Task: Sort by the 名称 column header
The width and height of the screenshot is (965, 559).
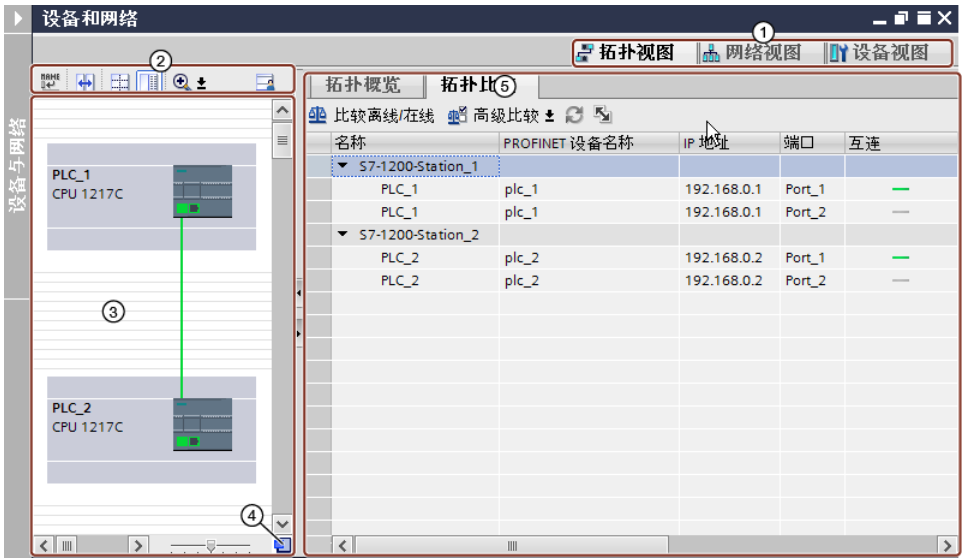Action: pyautogui.click(x=415, y=143)
